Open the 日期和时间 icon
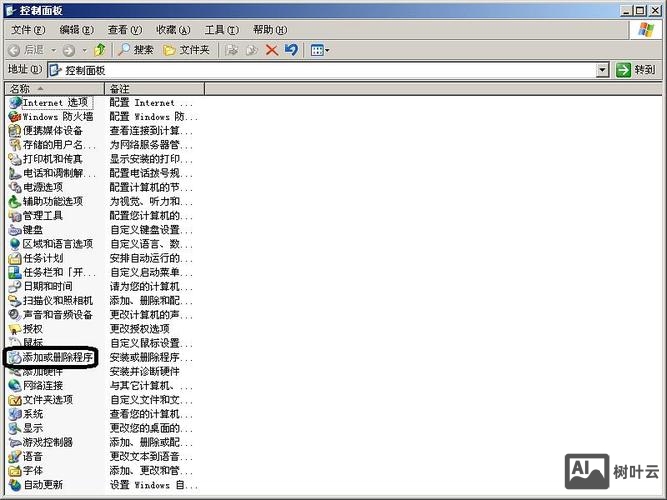This screenshot has width=667, height=500. (15, 286)
